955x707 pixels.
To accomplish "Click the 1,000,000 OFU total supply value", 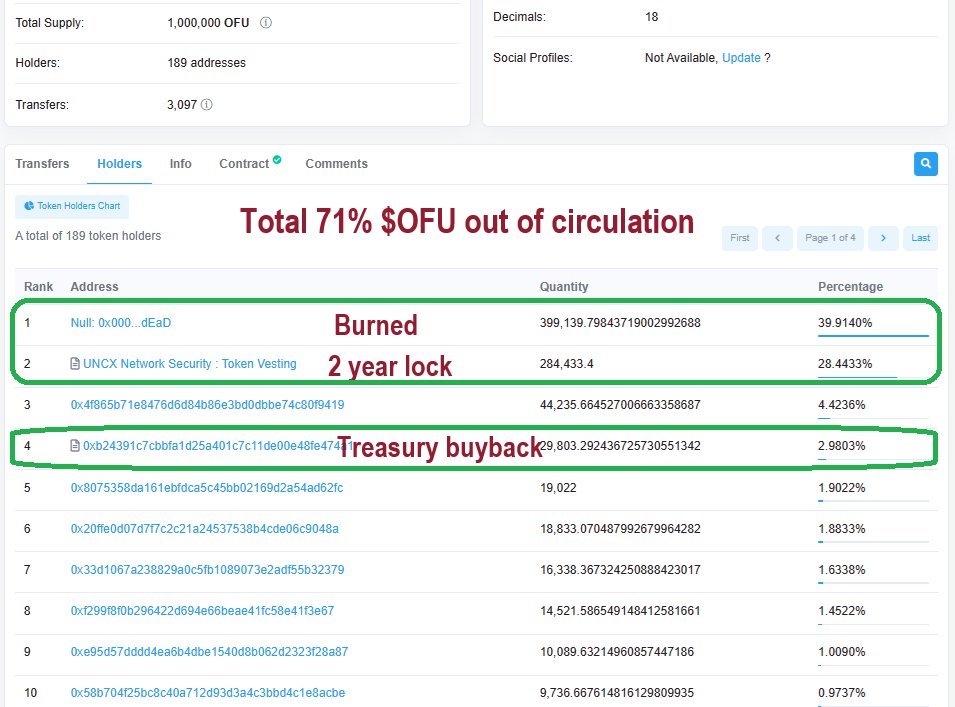I will click(208, 23).
